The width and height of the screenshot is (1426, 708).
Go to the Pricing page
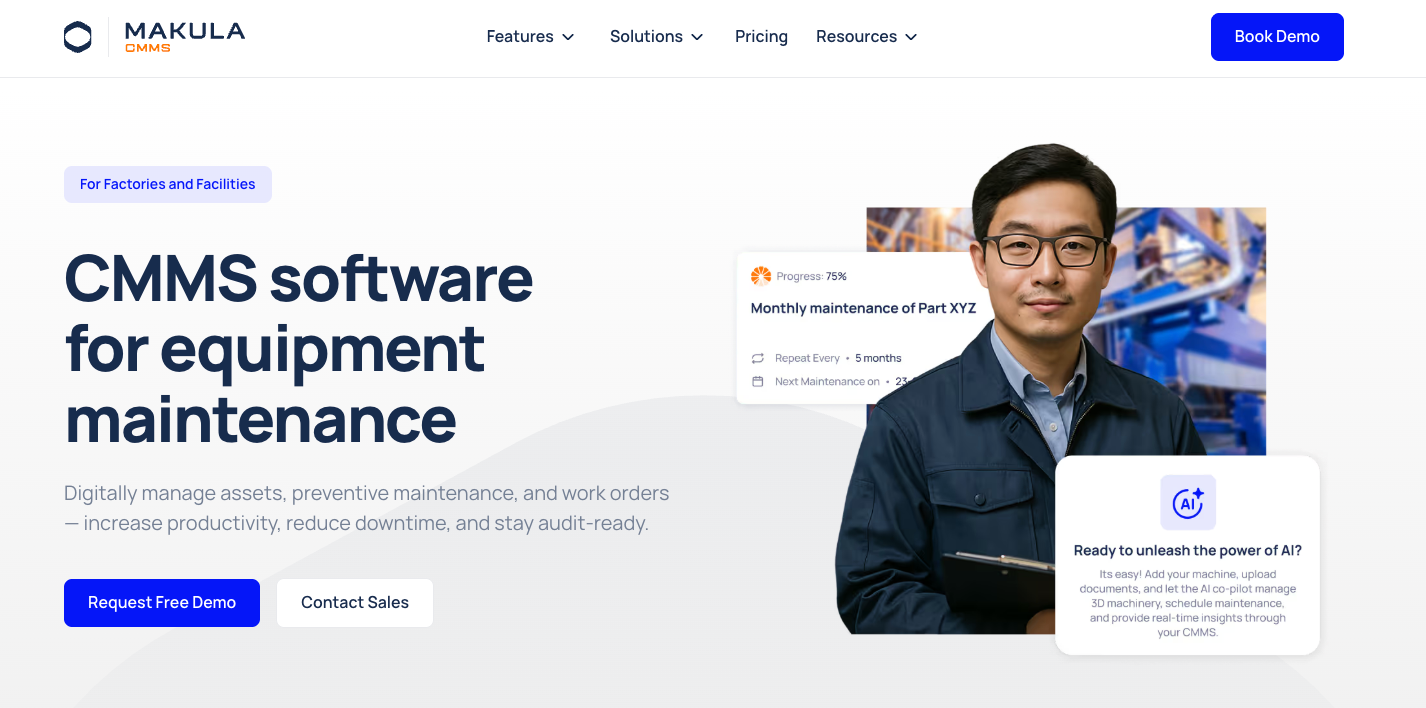(x=761, y=37)
